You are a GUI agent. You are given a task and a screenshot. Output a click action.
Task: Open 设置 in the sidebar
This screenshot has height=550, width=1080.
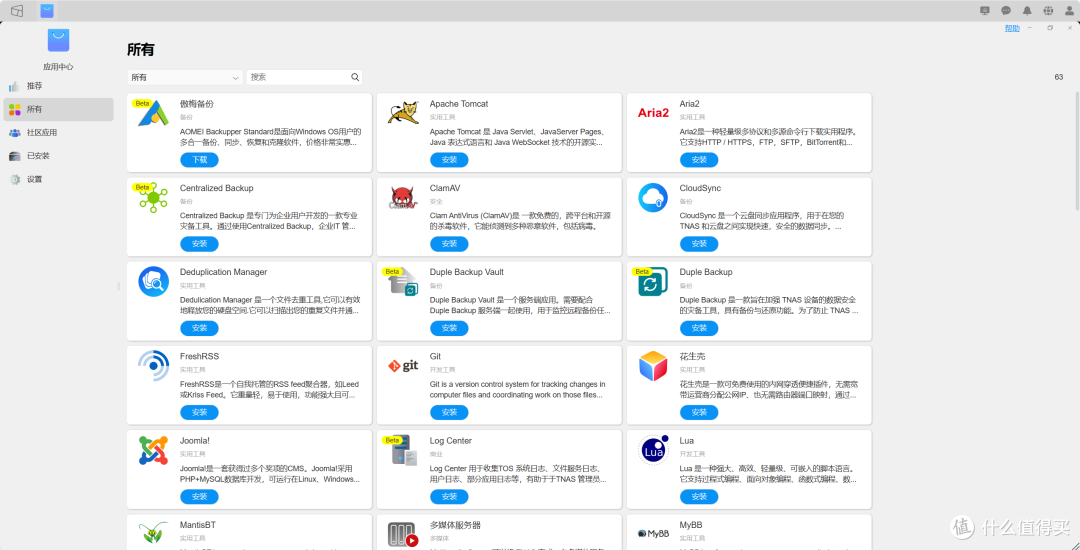coord(59,179)
